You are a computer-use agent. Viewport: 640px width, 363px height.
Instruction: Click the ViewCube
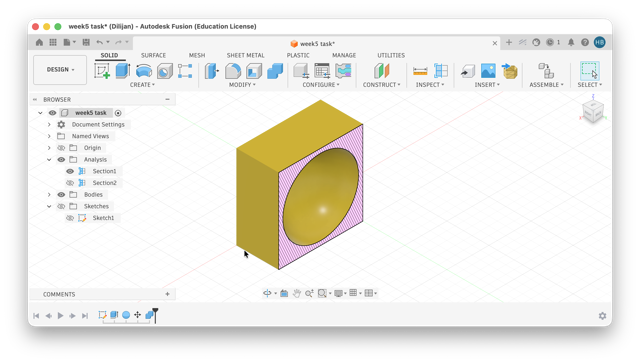coord(593,110)
